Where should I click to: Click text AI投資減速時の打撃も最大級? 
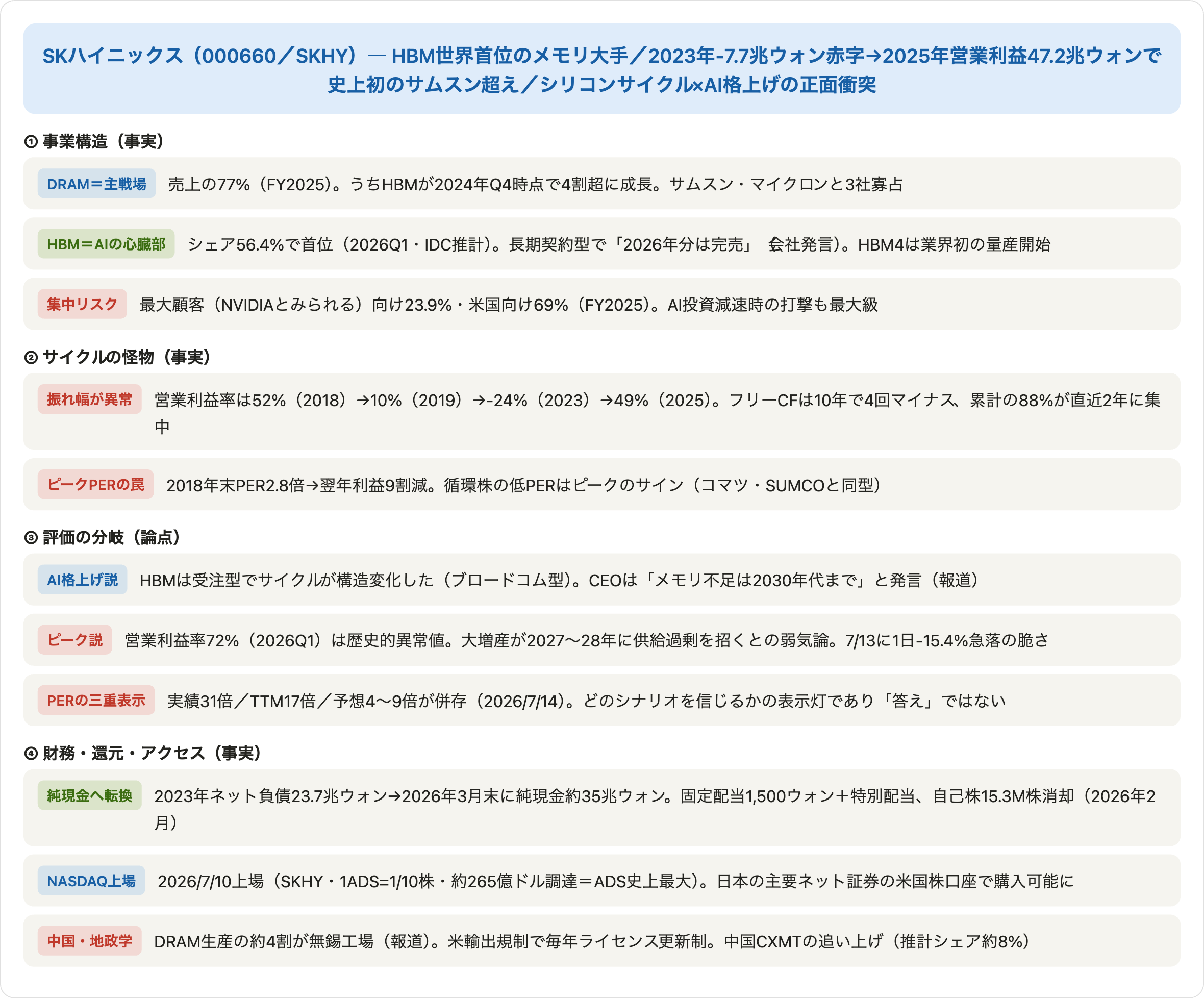(772, 305)
